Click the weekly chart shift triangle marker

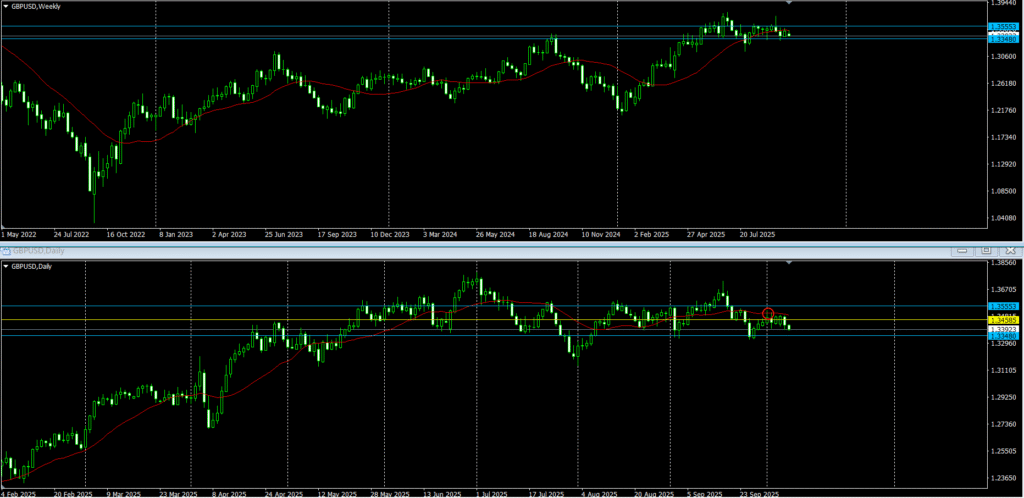[790, 4]
